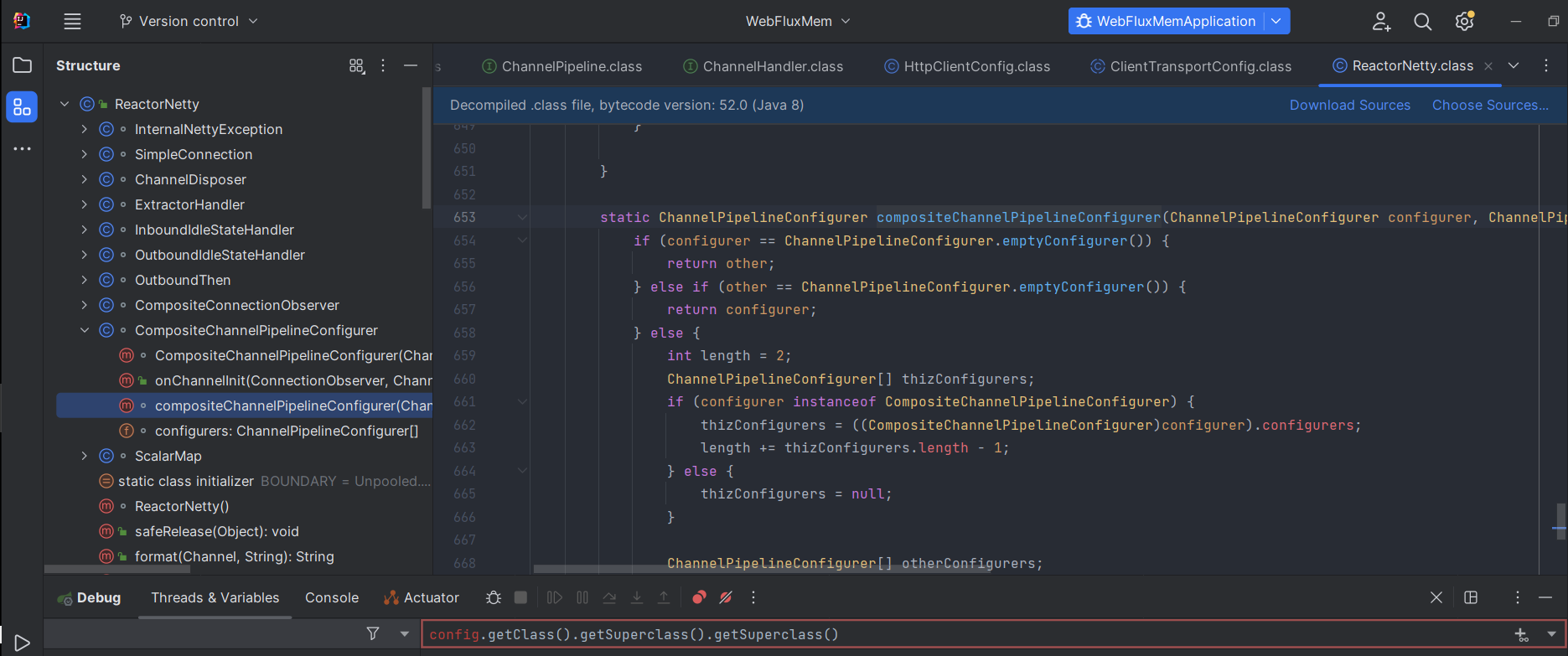Click Choose Sources link
Screen dimensions: 1568x656
1490,105
